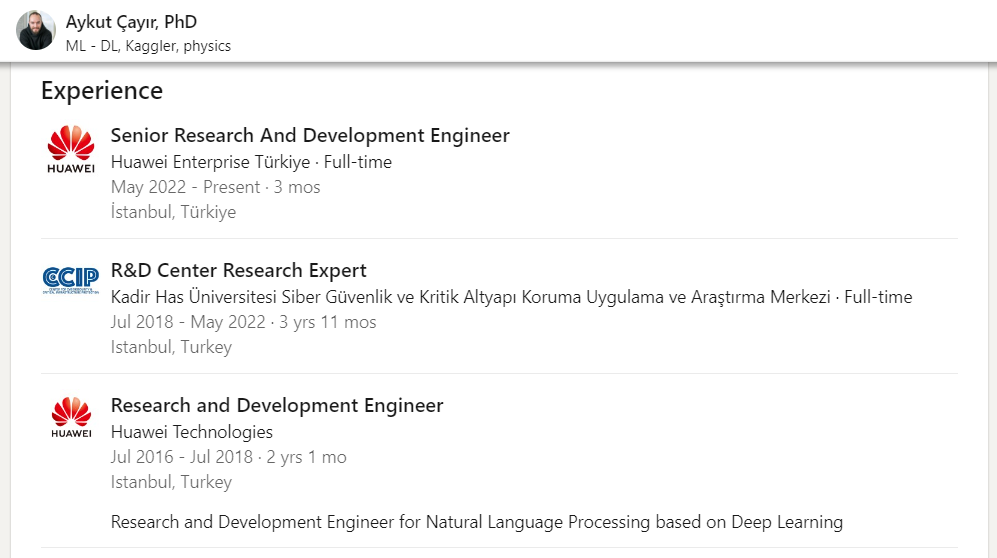This screenshot has height=558, width=997.
Task: Open the Research and Development Engineer title
Action: (277, 406)
